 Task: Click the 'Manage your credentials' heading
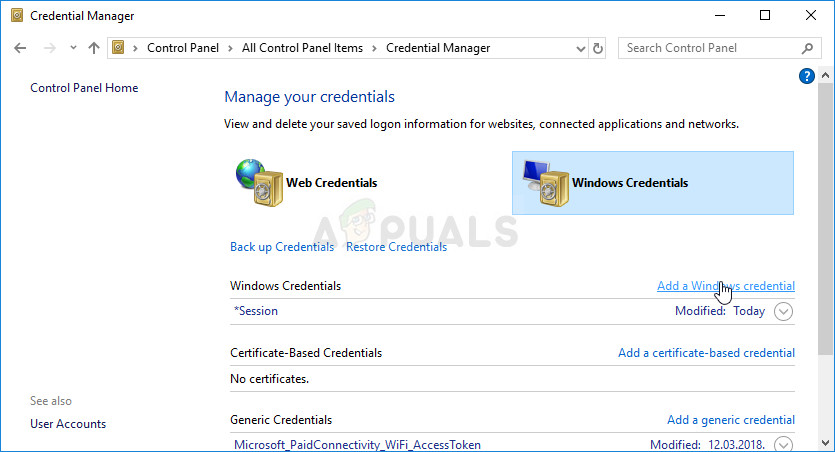309,97
